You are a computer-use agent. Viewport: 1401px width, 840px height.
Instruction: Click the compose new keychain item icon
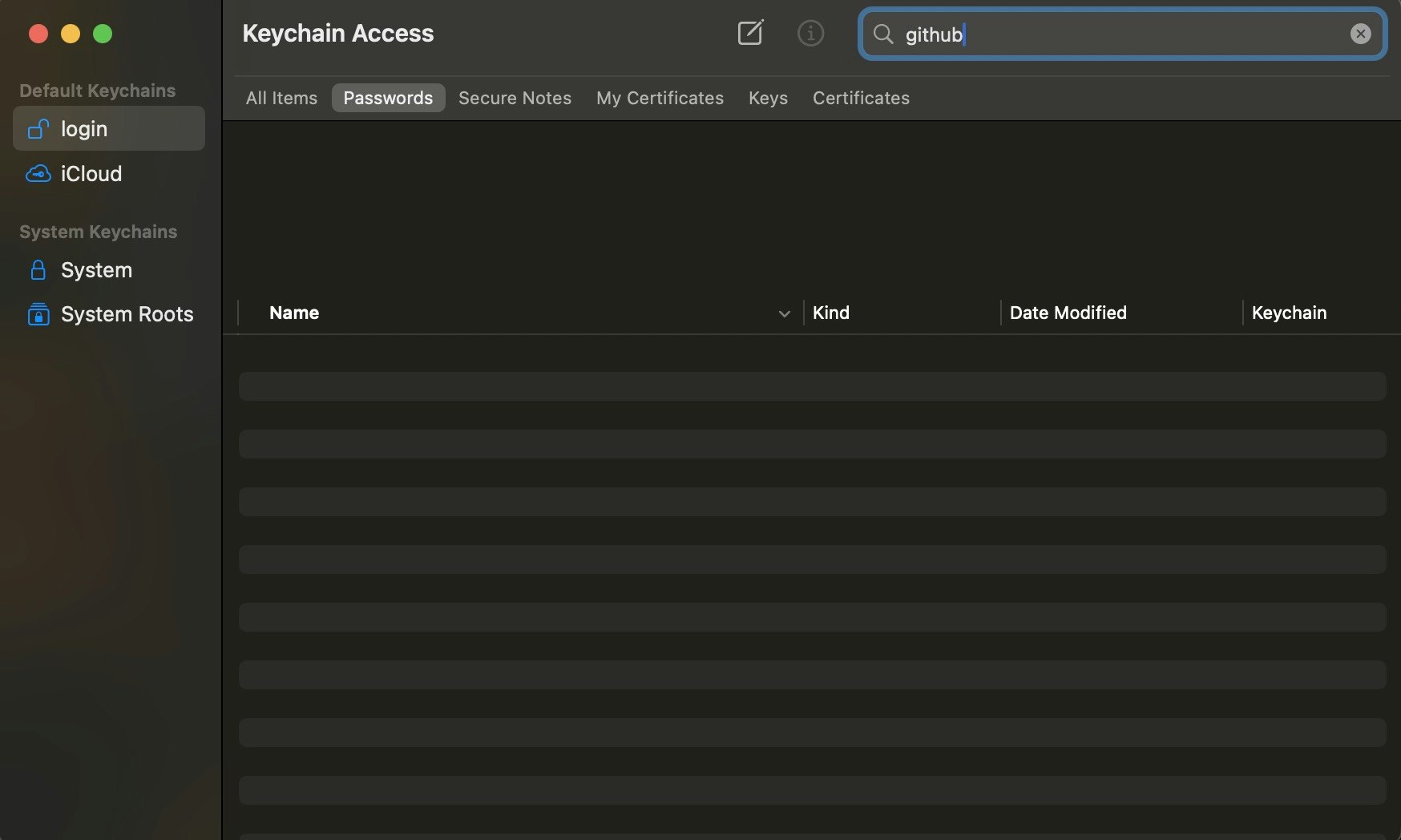(x=749, y=33)
